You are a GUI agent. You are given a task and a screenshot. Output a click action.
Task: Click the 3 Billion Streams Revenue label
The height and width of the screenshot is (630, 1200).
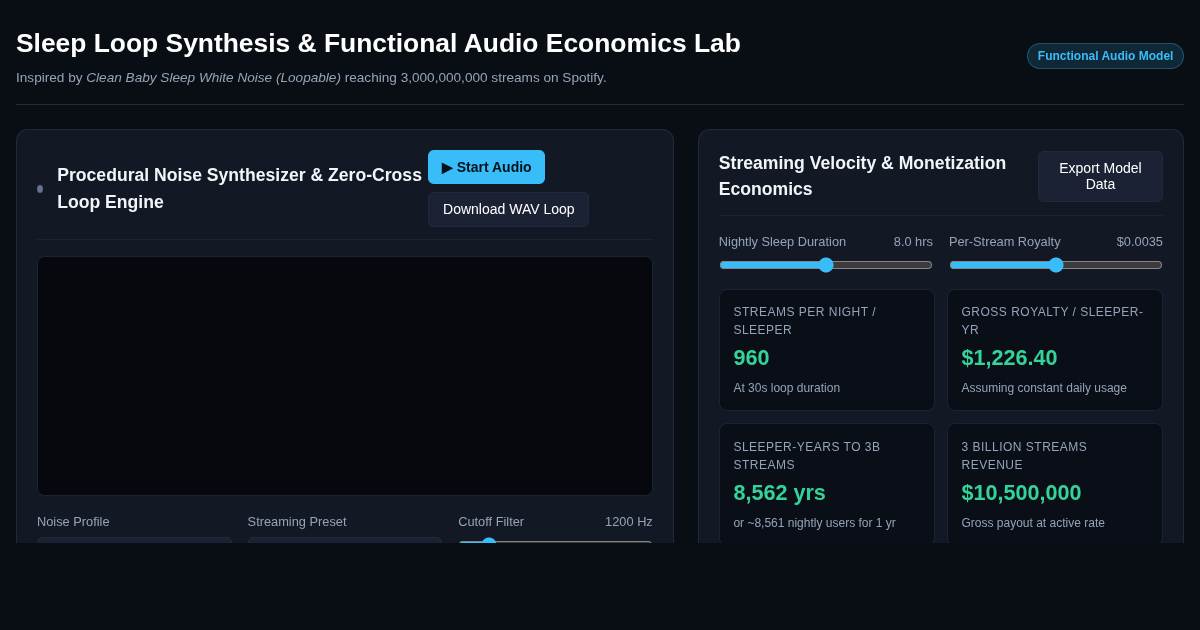pyautogui.click(x=1024, y=456)
